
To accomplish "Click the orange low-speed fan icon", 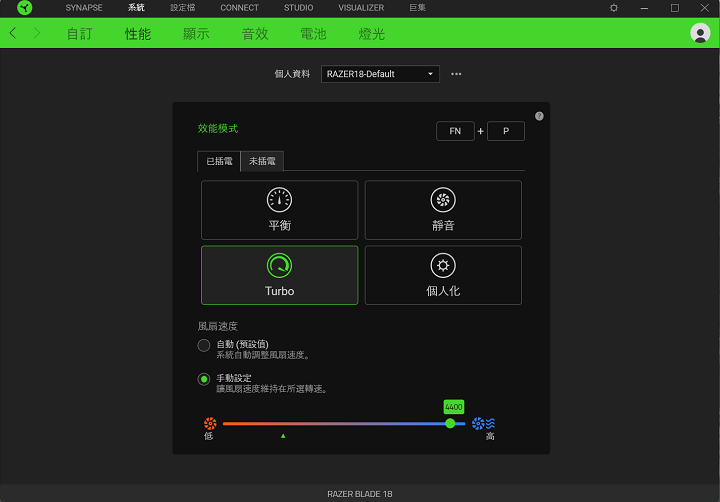I will point(210,423).
